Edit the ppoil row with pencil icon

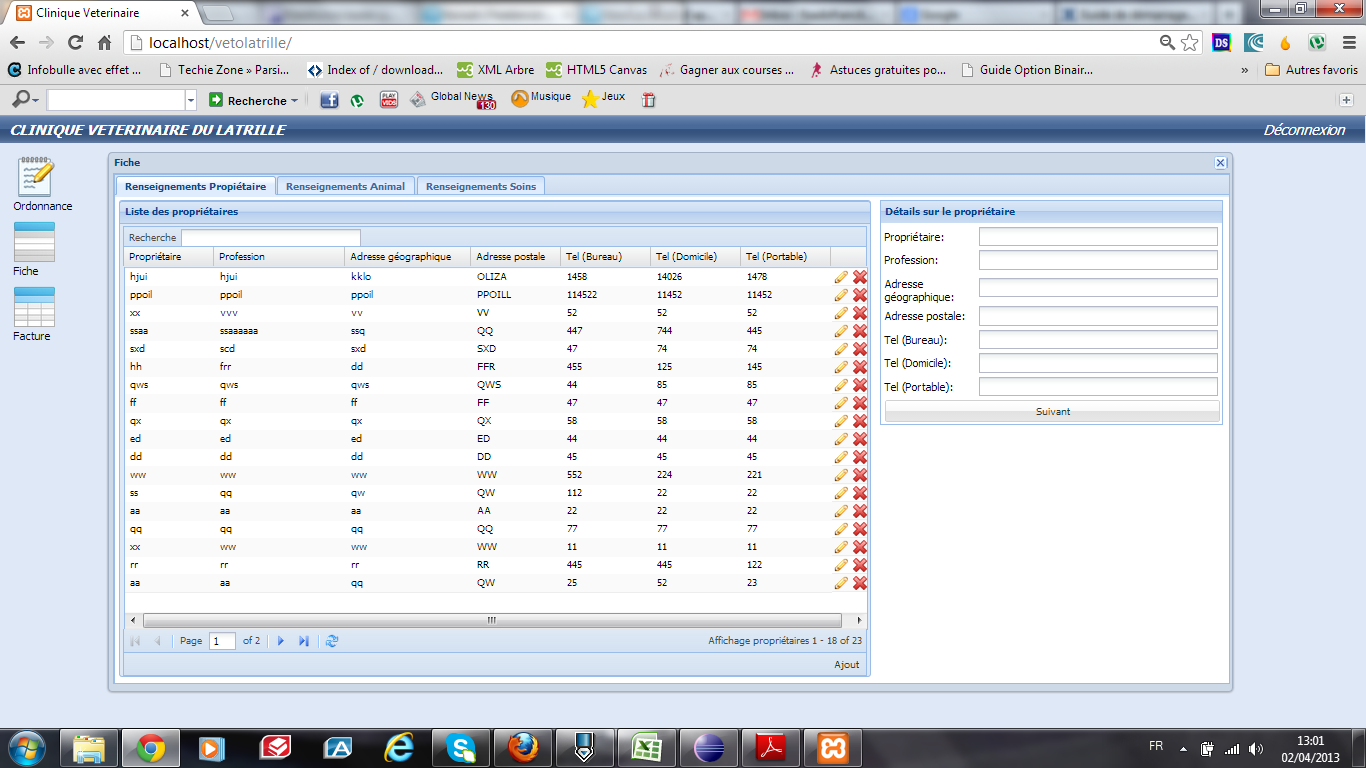pyautogui.click(x=841, y=295)
